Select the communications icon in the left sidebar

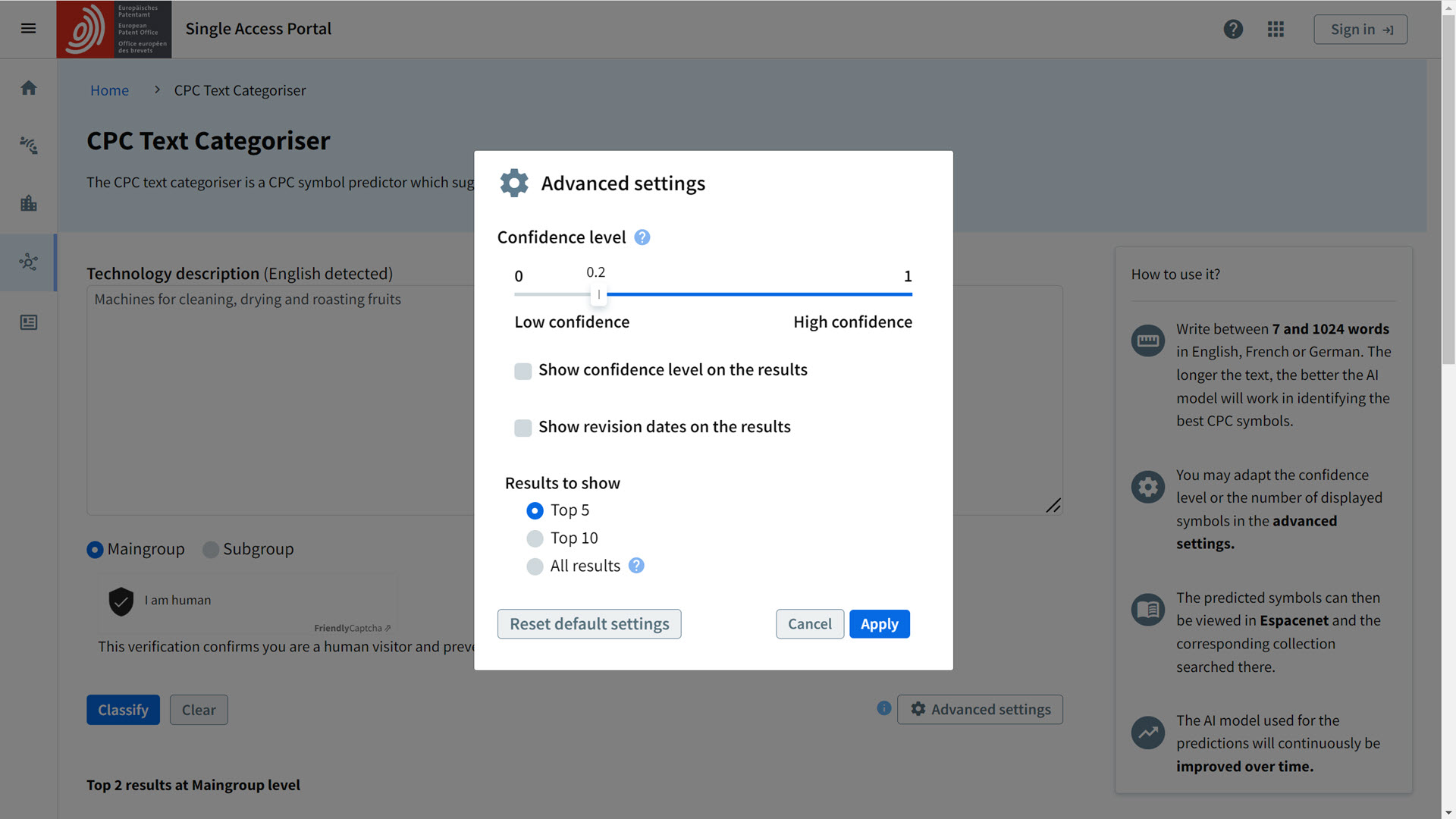click(x=28, y=145)
